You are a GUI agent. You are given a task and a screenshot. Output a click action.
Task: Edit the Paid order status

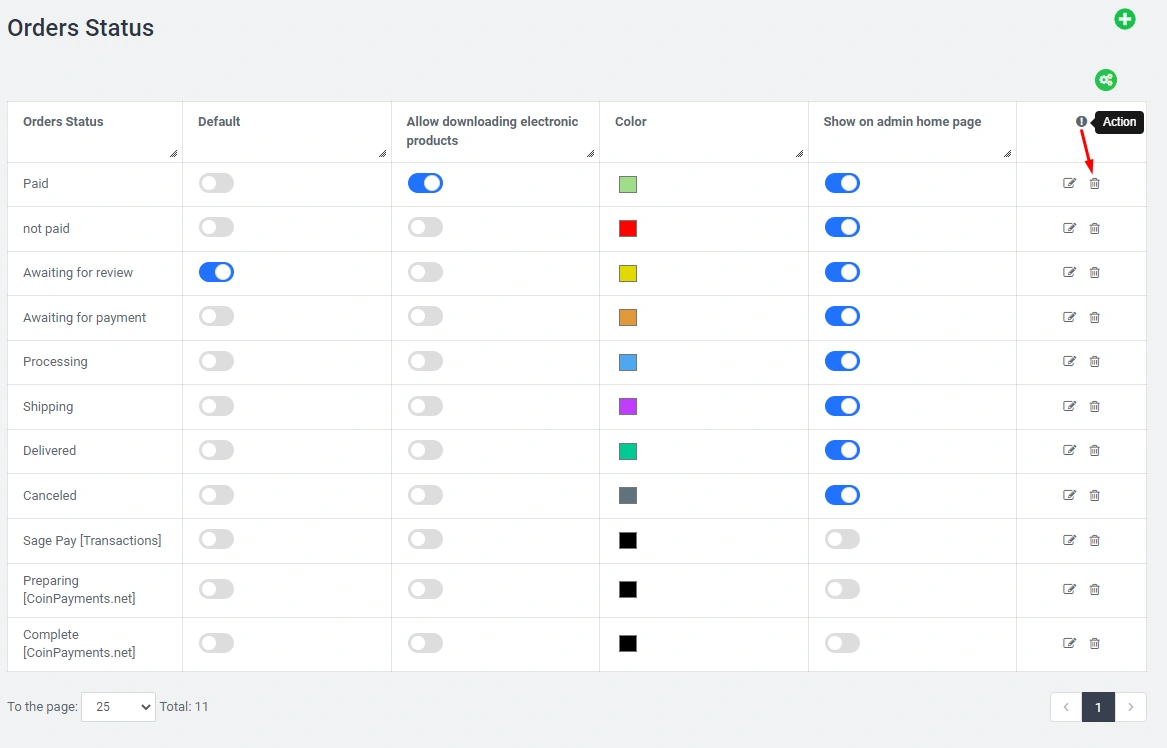pos(1069,183)
